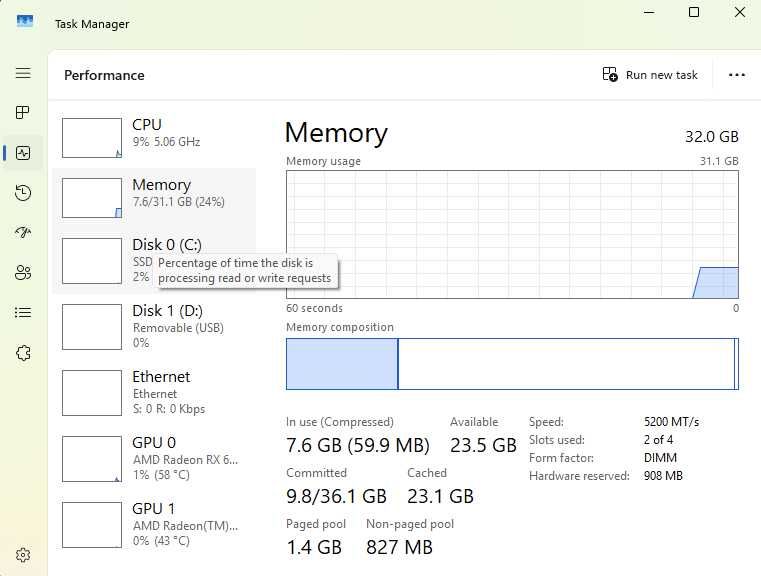Click Run new task button
This screenshot has width=761, height=576.
pos(650,75)
